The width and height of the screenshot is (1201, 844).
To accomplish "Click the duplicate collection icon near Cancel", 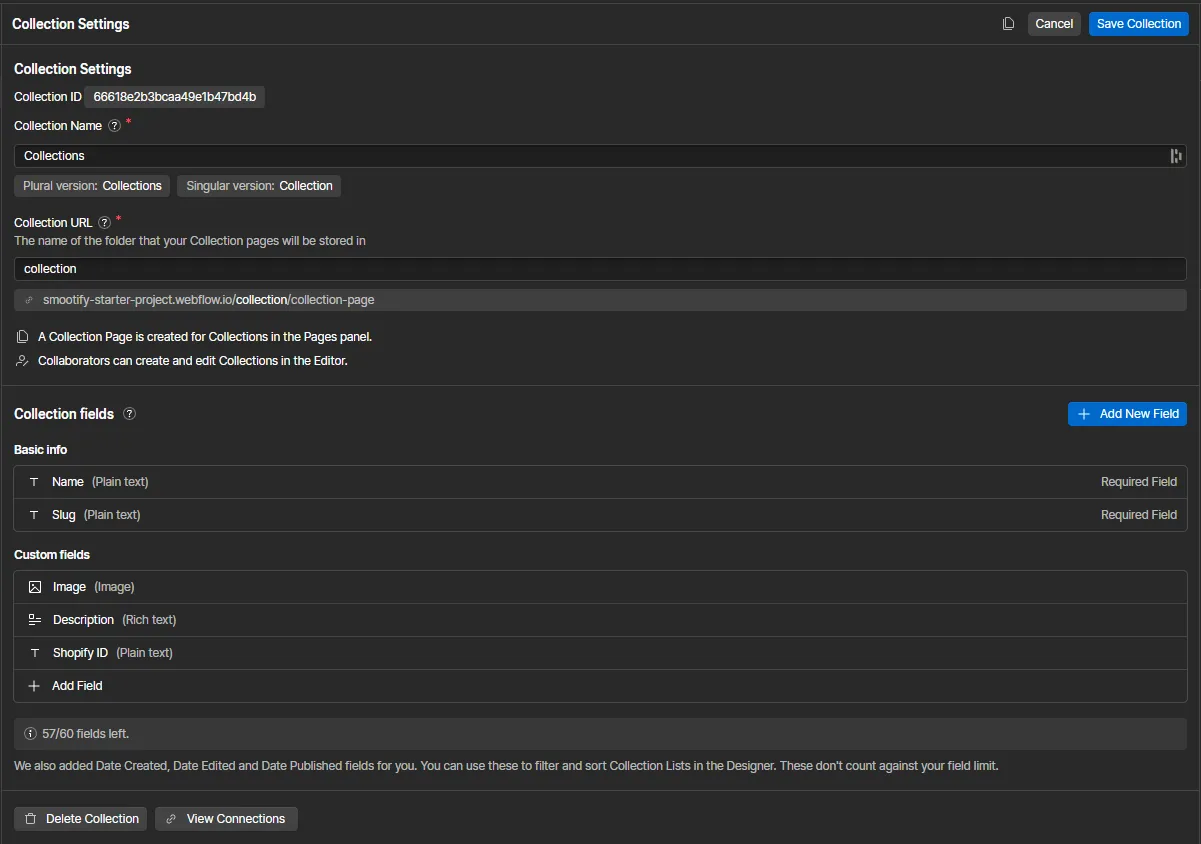I will tap(1008, 24).
